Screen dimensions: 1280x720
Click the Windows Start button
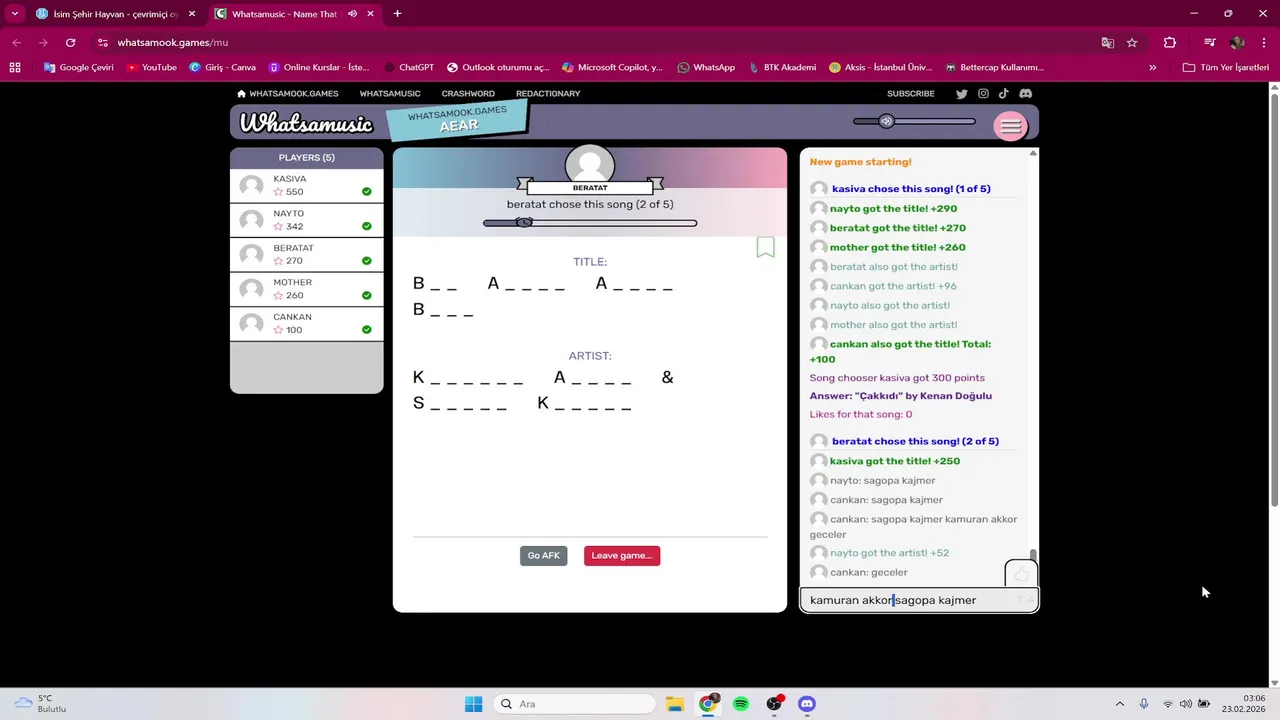tap(473, 704)
